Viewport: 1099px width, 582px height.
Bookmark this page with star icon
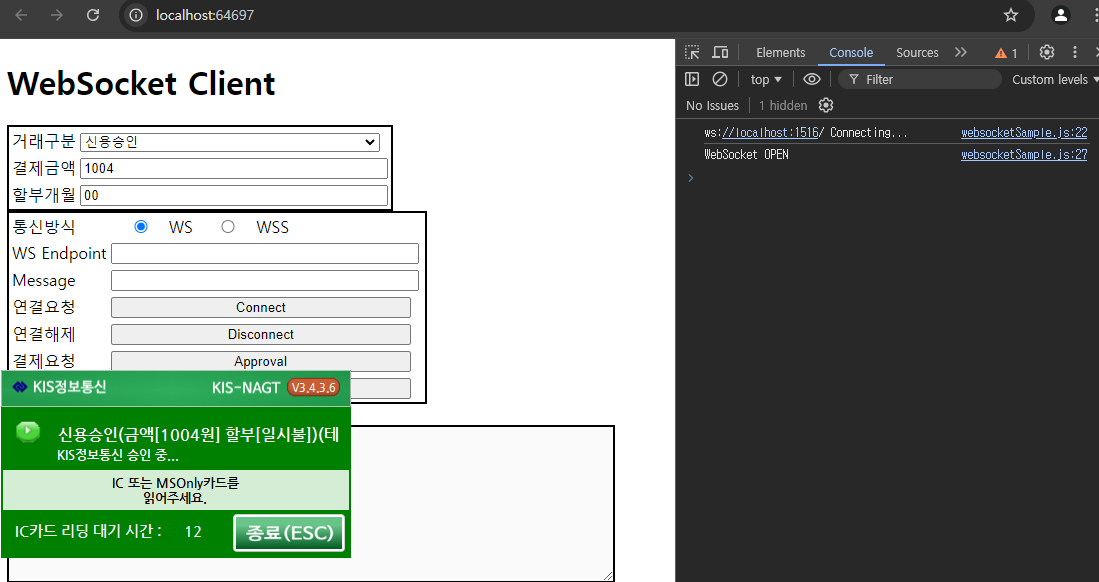(1011, 15)
